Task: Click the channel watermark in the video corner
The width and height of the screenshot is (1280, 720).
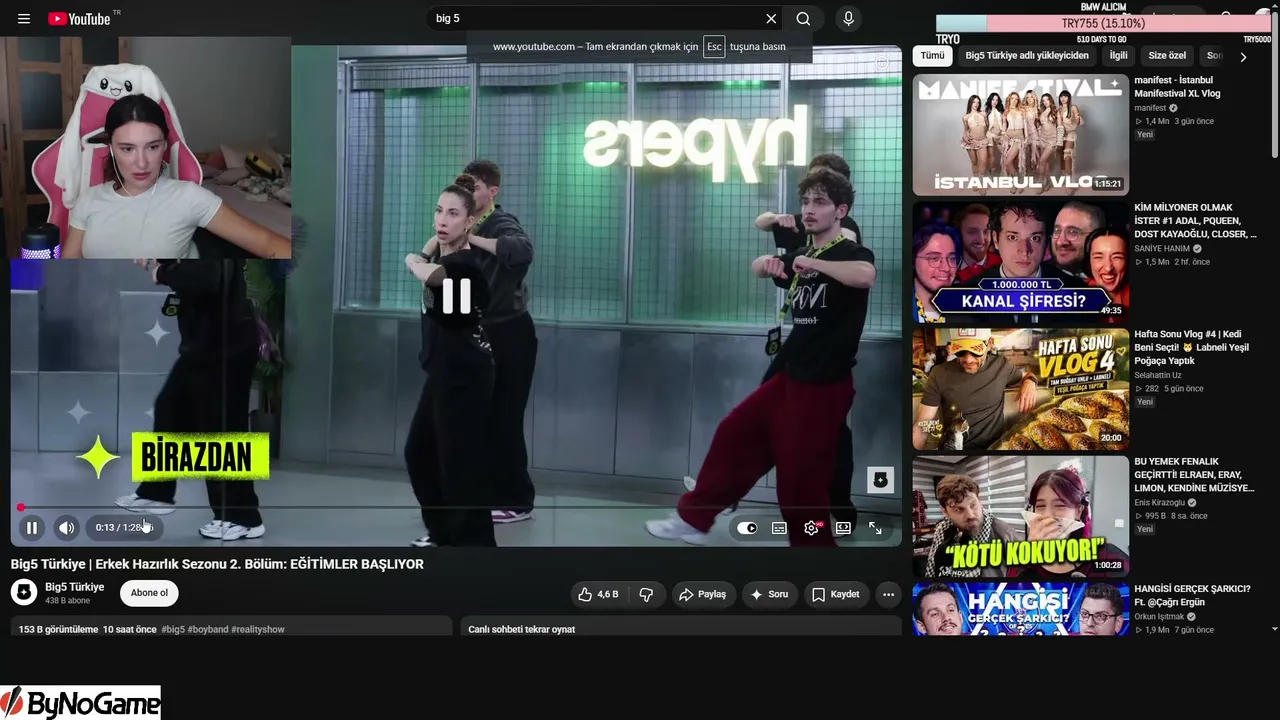Action: coord(880,479)
